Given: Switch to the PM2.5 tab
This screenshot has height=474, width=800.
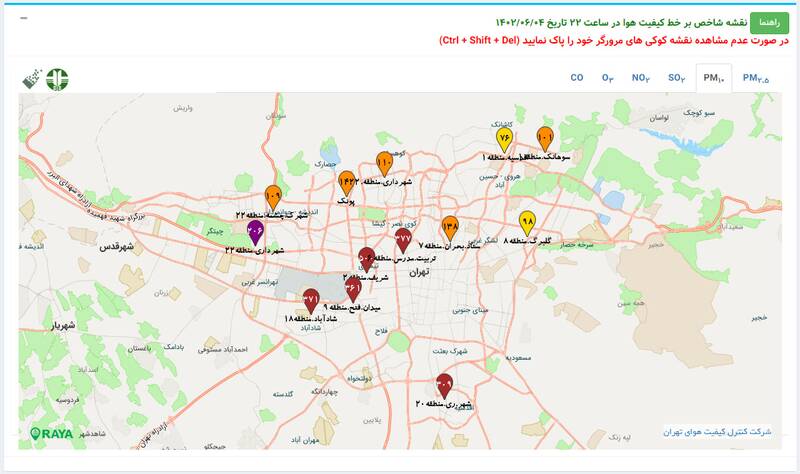Looking at the screenshot, I should coord(756,78).
